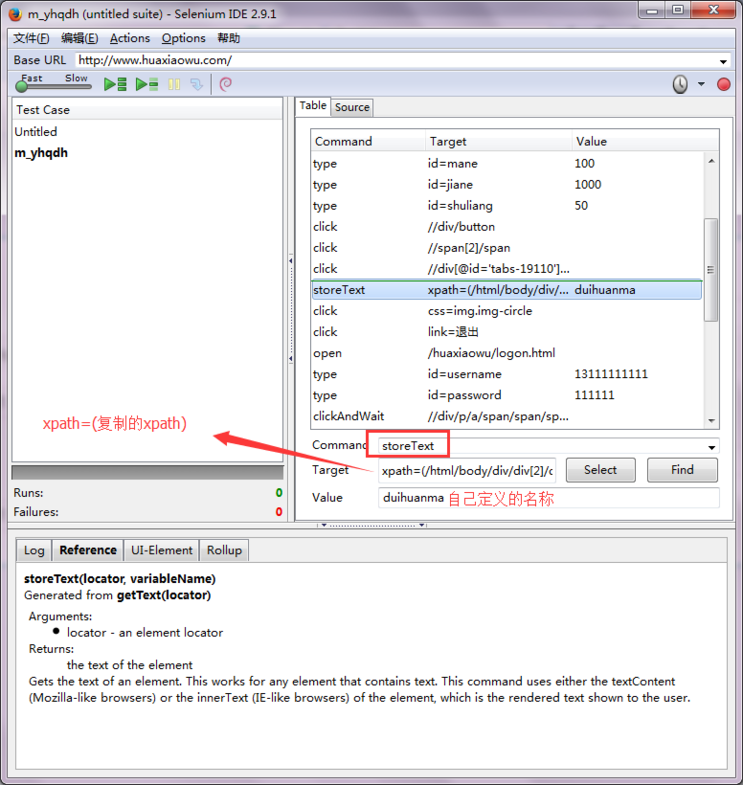743x785 pixels.
Task: Switch to the Log tab
Action: pyautogui.click(x=34, y=550)
